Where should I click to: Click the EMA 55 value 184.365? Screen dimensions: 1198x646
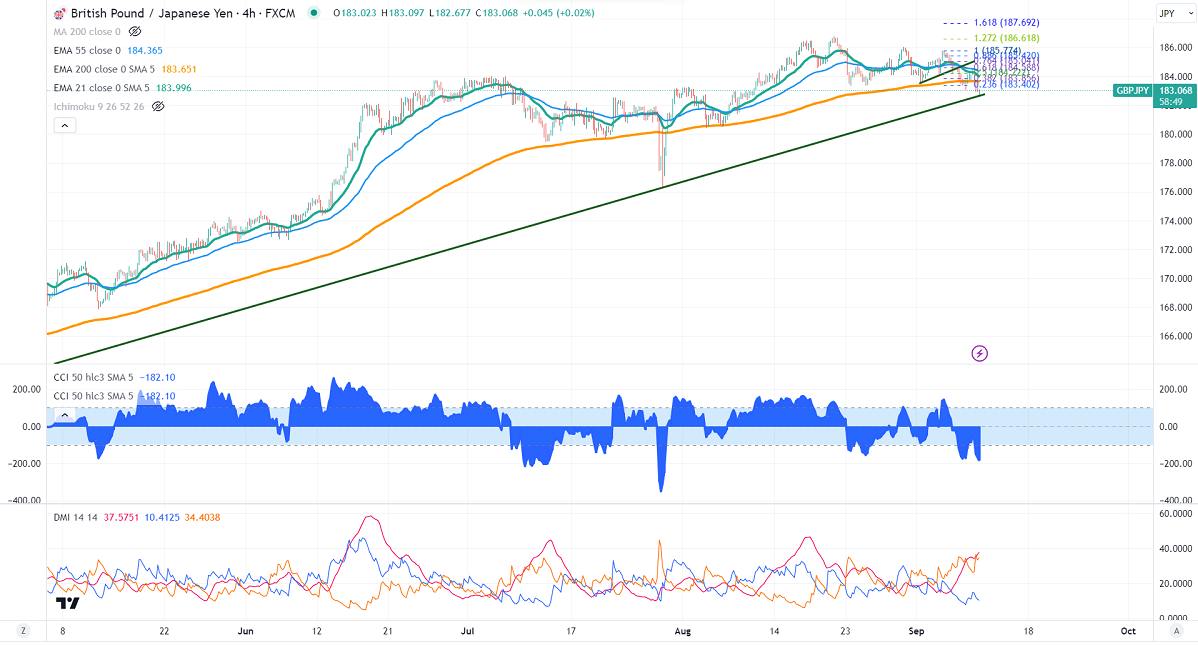(145, 50)
